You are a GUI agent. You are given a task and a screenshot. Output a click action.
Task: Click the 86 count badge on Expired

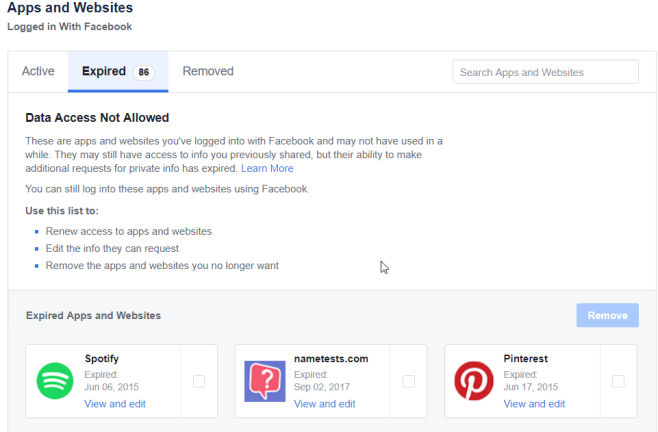(x=144, y=72)
